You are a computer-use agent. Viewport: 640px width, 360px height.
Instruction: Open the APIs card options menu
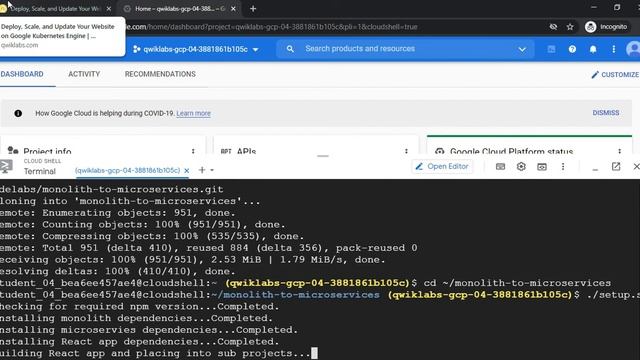click(406, 151)
